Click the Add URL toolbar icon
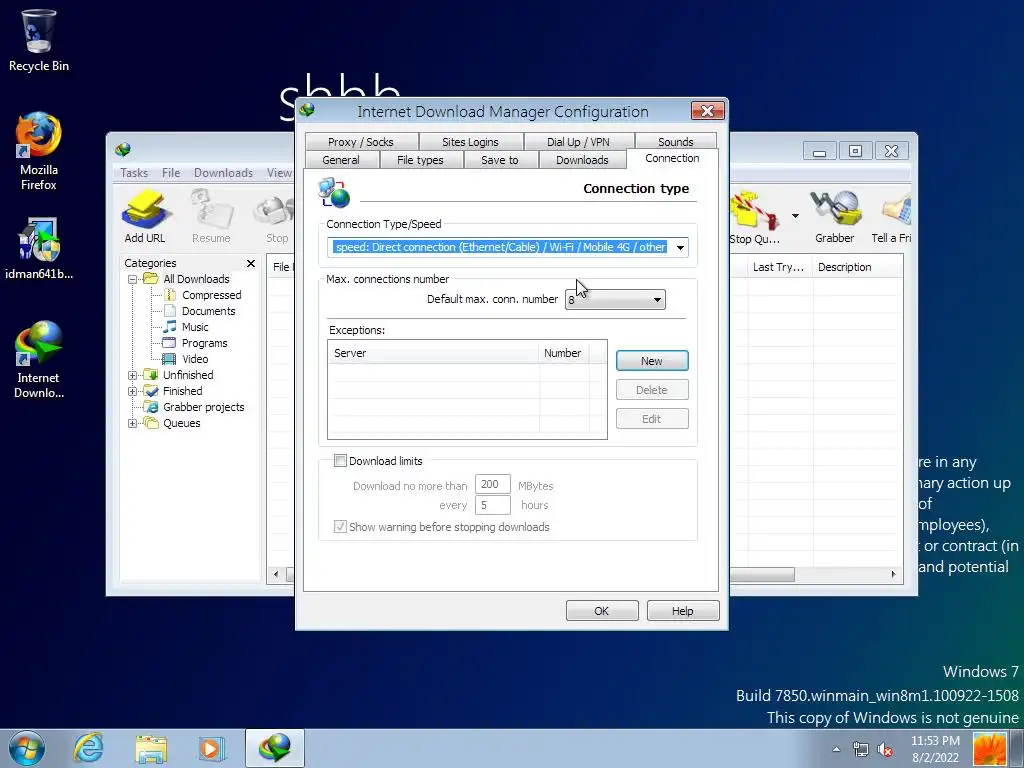 (145, 216)
